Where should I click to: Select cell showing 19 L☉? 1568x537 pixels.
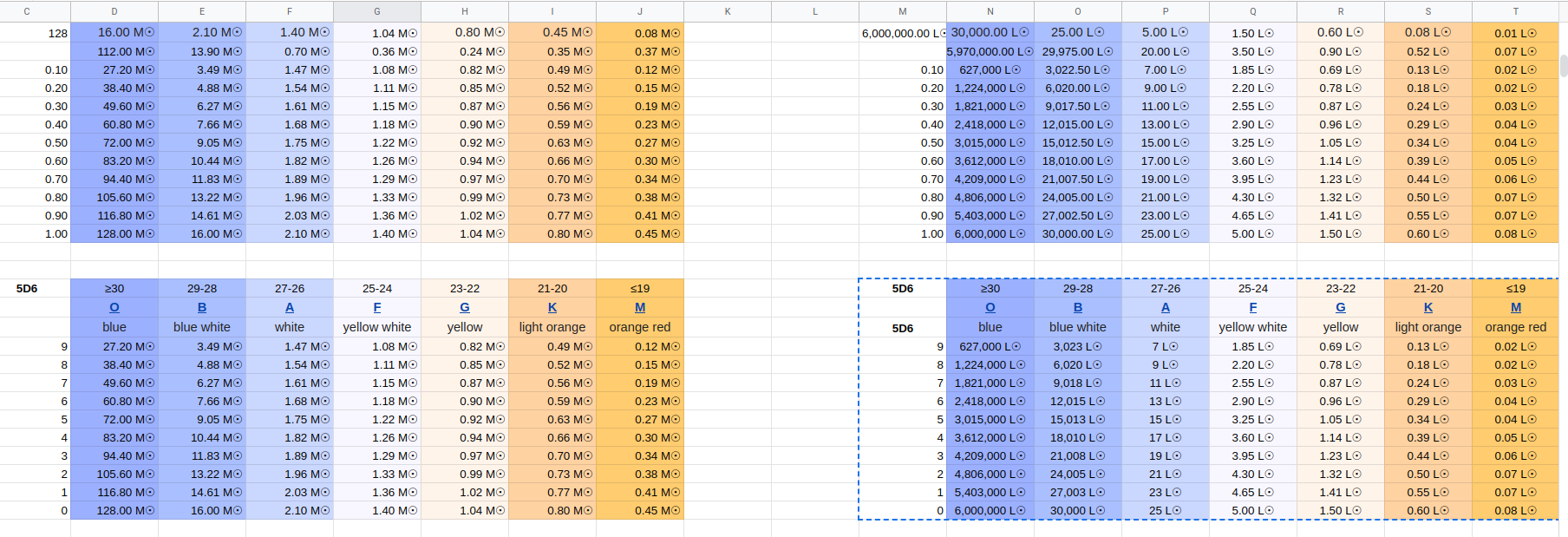coord(1166,455)
